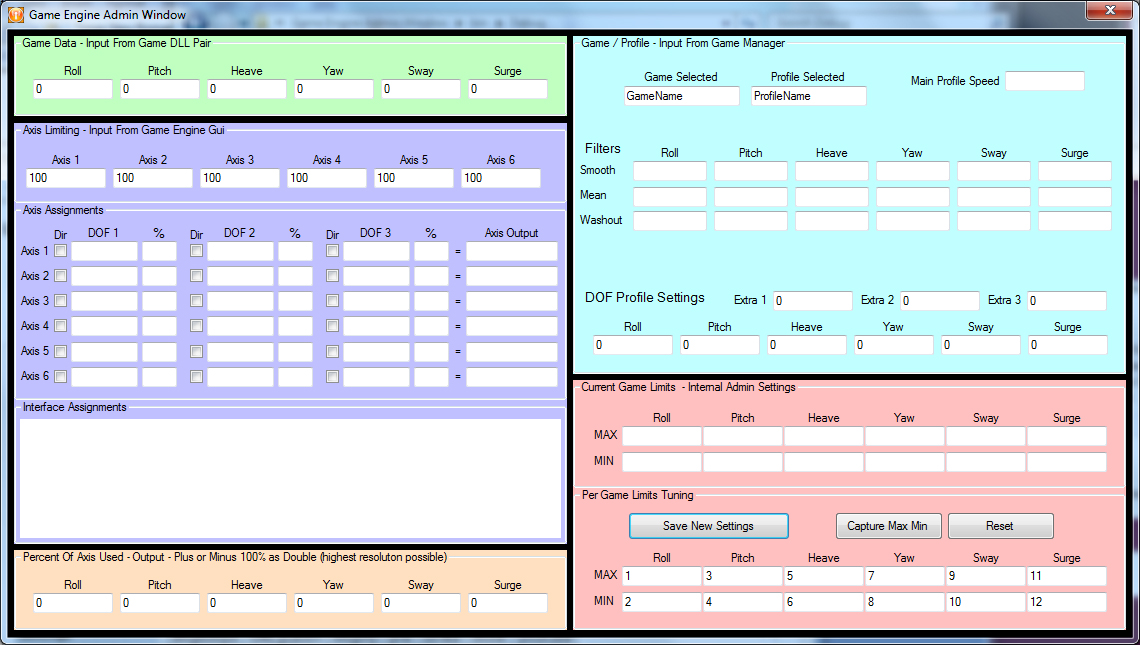Click Percent Of Axis Used Surge field

507,603
